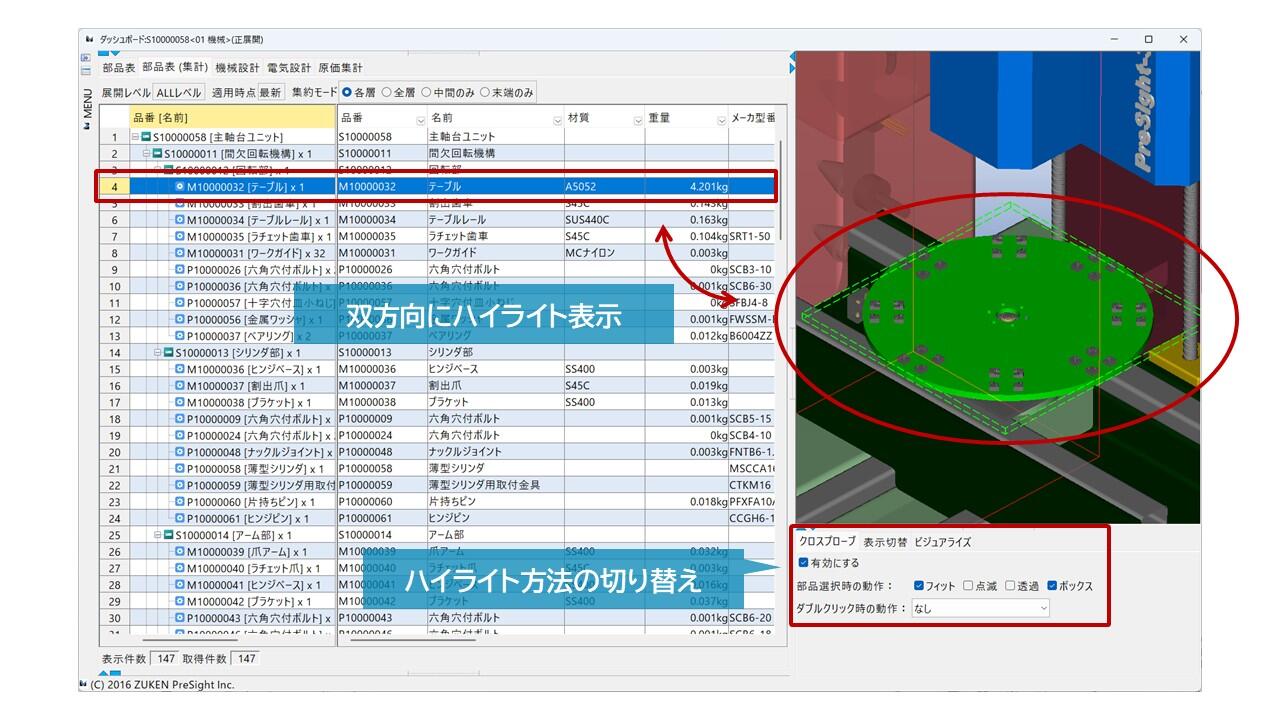The height and width of the screenshot is (720, 1280).
Task: Click the assembly icon of S10000013 シリンダ部
Action: point(169,352)
